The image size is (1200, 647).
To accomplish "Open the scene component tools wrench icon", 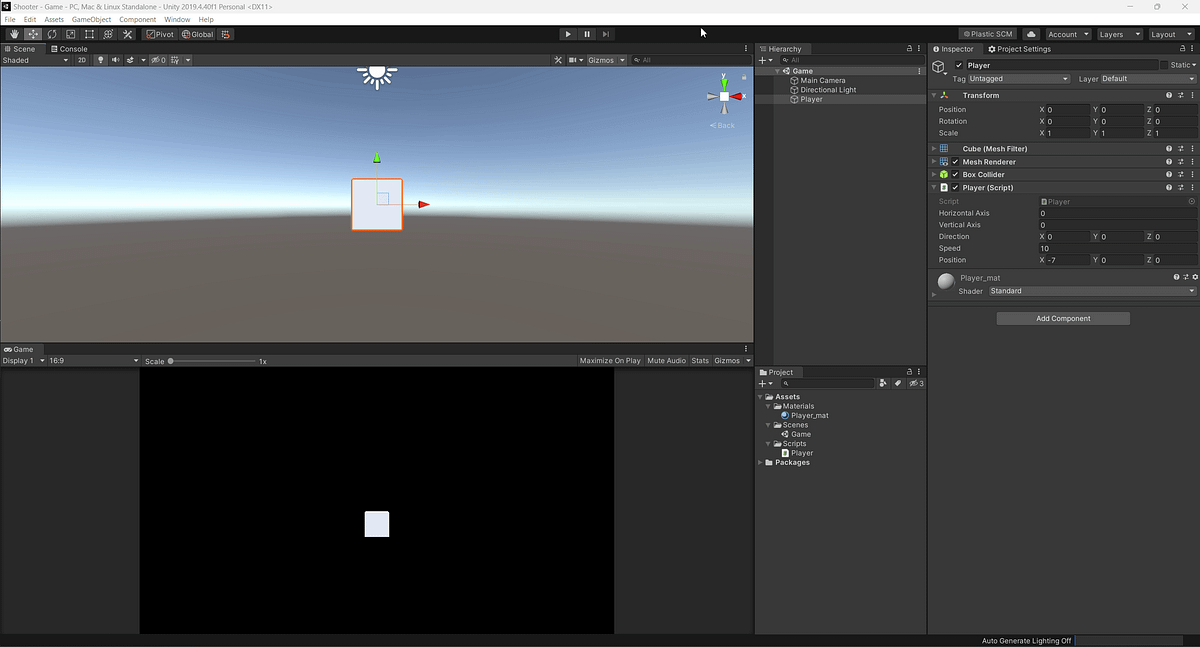I will (559, 60).
